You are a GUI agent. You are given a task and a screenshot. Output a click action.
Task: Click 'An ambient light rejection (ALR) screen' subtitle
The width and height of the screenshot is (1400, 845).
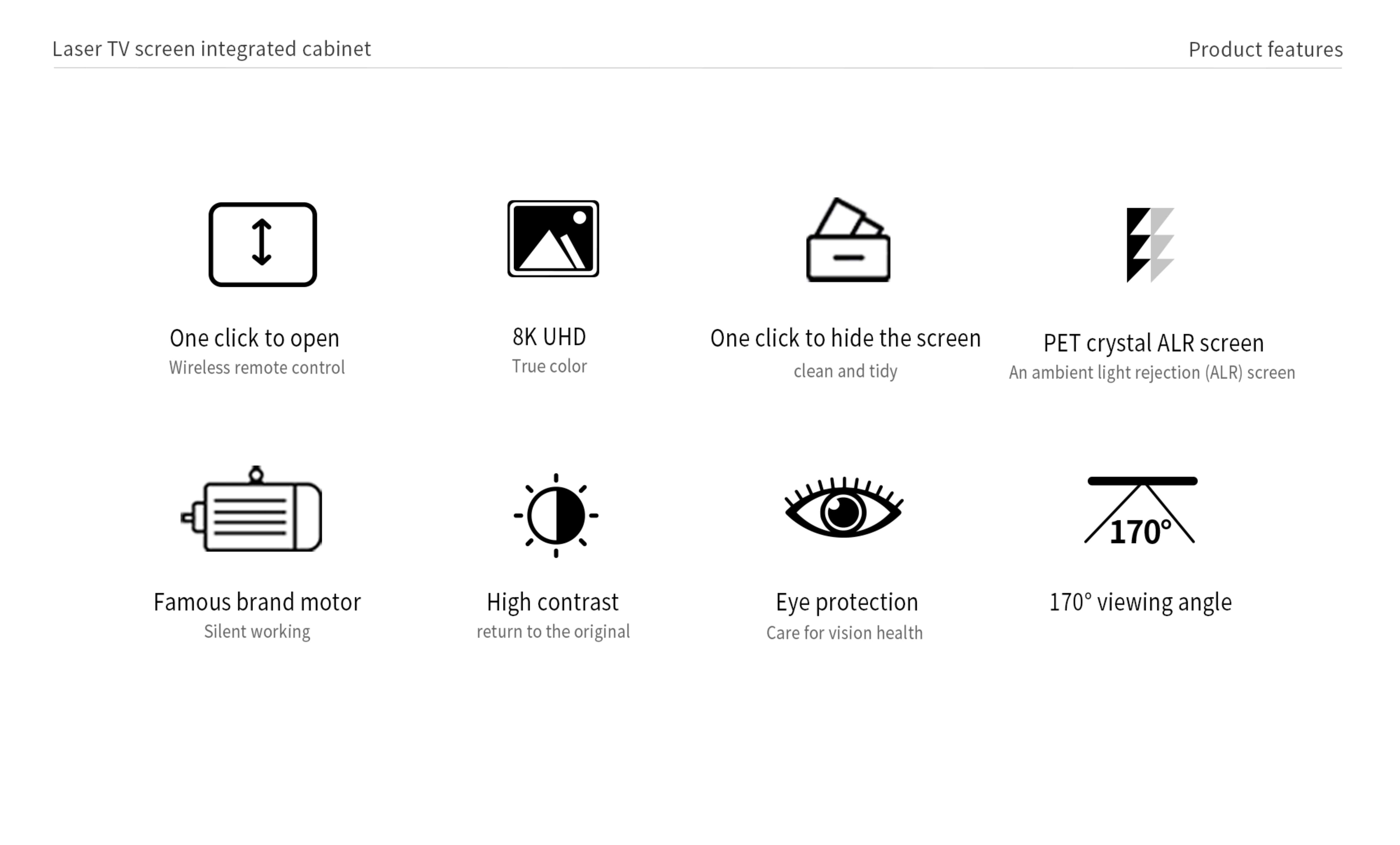1152,373
